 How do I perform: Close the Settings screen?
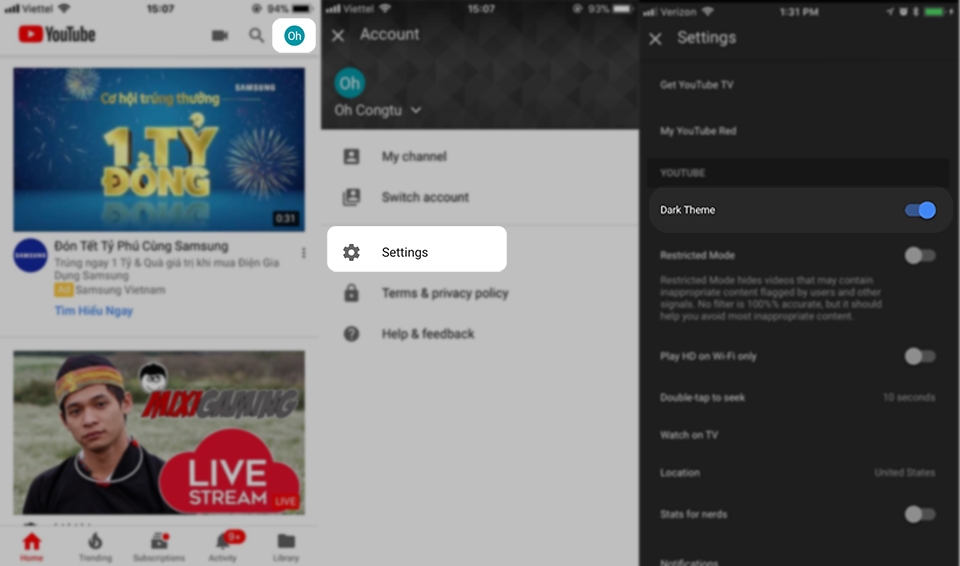click(x=655, y=39)
